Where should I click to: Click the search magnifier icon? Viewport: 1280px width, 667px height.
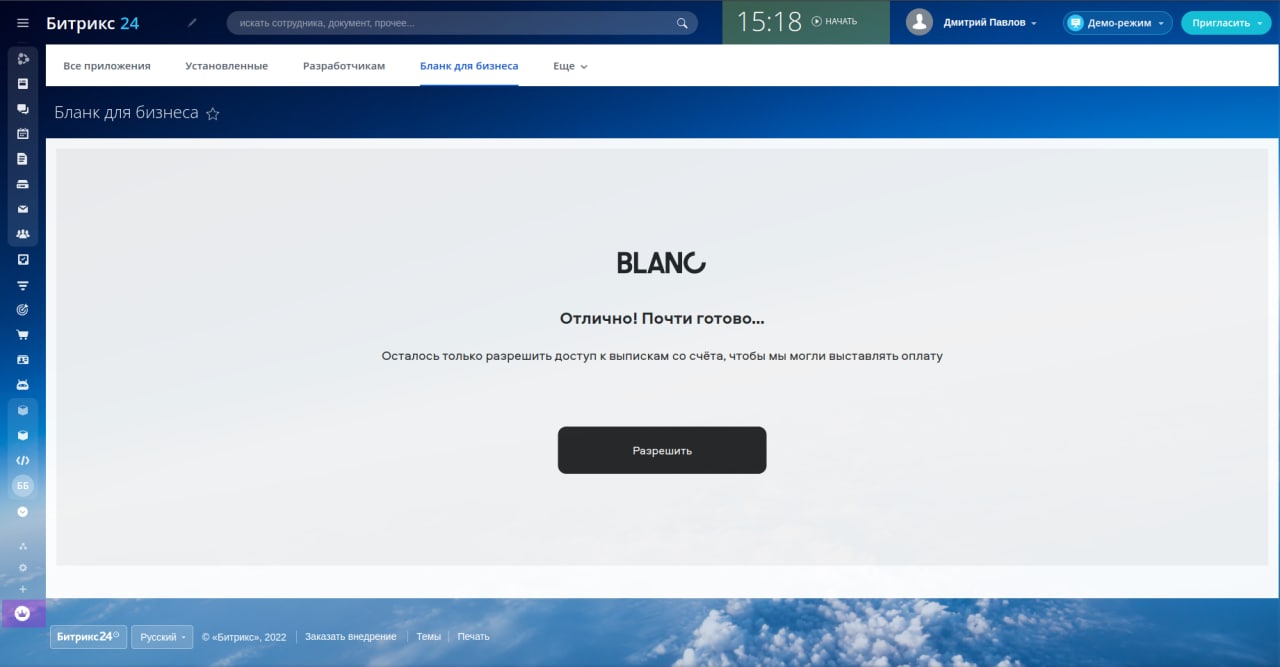tap(682, 23)
